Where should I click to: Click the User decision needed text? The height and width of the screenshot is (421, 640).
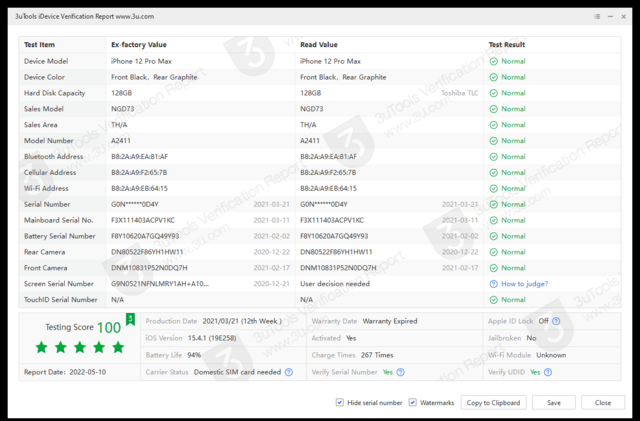335,284
